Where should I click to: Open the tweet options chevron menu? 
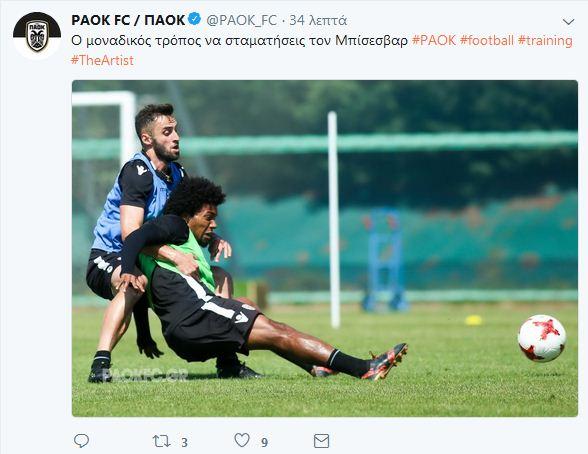coord(568,22)
